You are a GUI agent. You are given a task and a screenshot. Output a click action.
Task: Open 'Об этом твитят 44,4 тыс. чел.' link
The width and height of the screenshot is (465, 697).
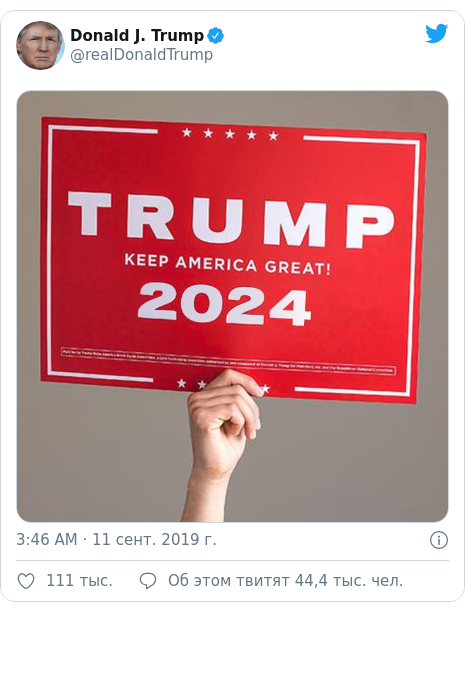click(285, 581)
